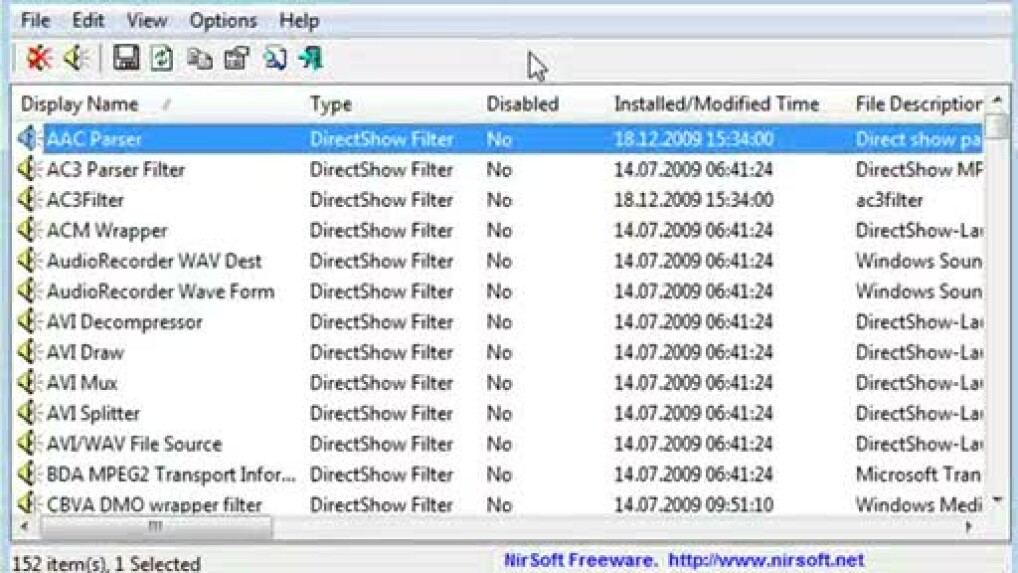1018x573 pixels.
Task: Click the red Disable Selected Items icon
Action: 38,59
